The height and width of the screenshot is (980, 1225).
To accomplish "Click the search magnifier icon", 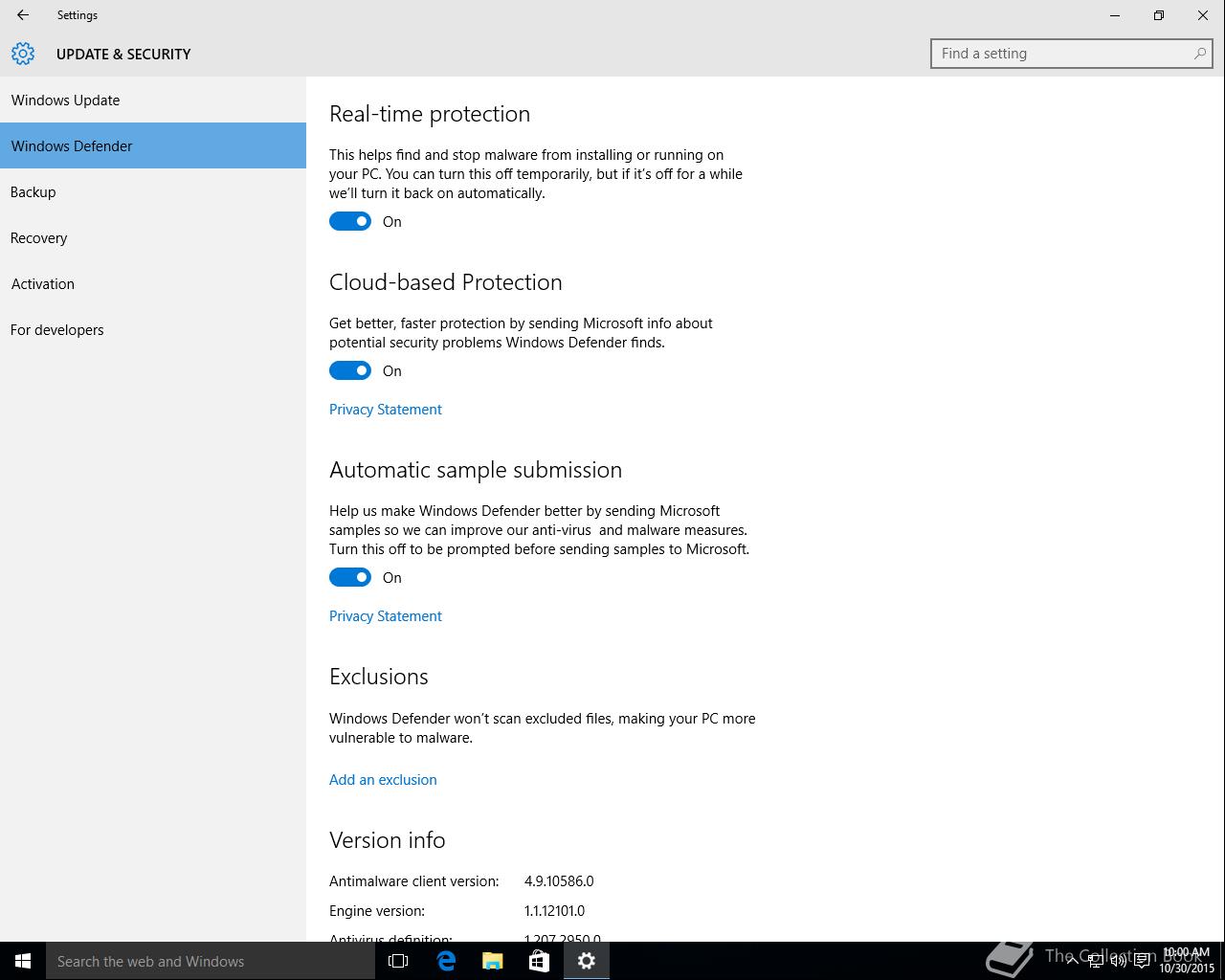I will (x=1199, y=54).
